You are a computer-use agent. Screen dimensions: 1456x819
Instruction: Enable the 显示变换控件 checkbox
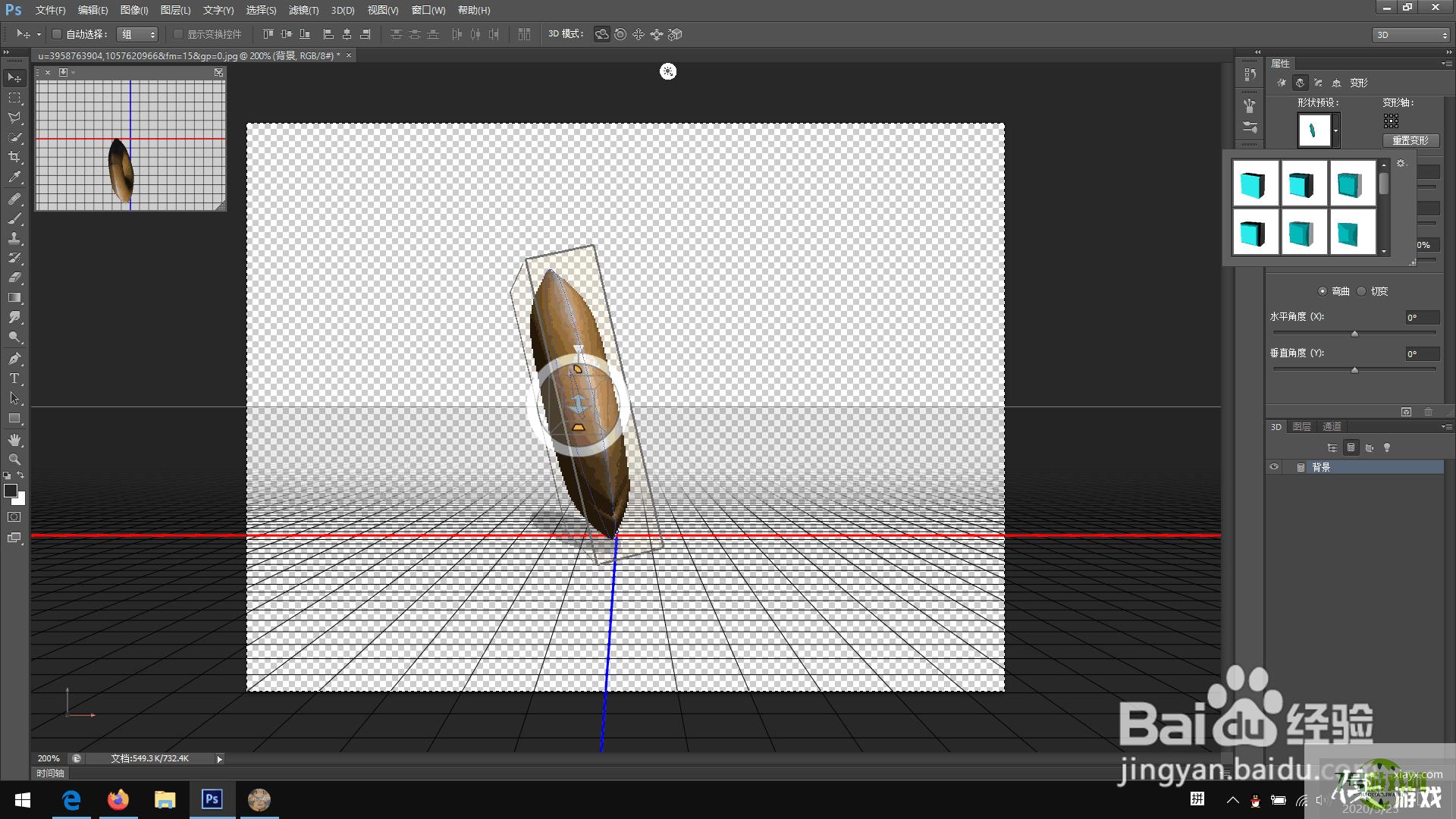[x=178, y=34]
